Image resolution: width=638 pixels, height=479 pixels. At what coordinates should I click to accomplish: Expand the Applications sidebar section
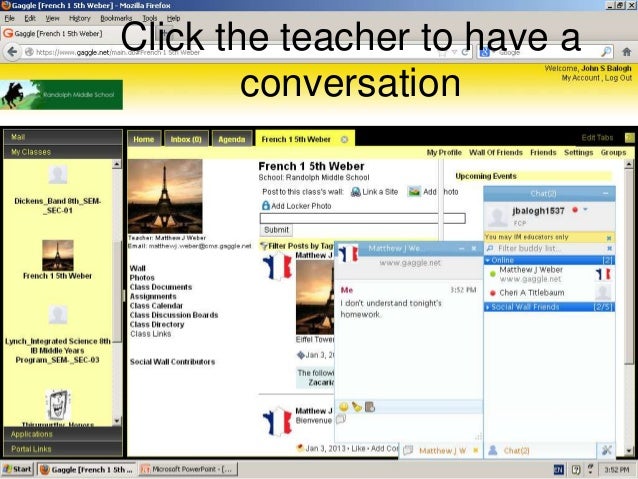pos(63,434)
